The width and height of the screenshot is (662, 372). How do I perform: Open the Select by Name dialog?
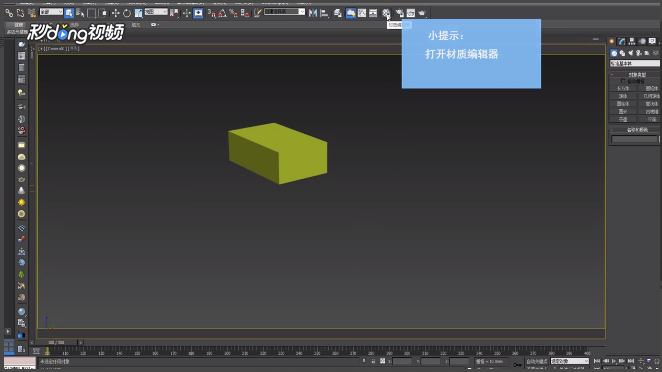coord(80,13)
